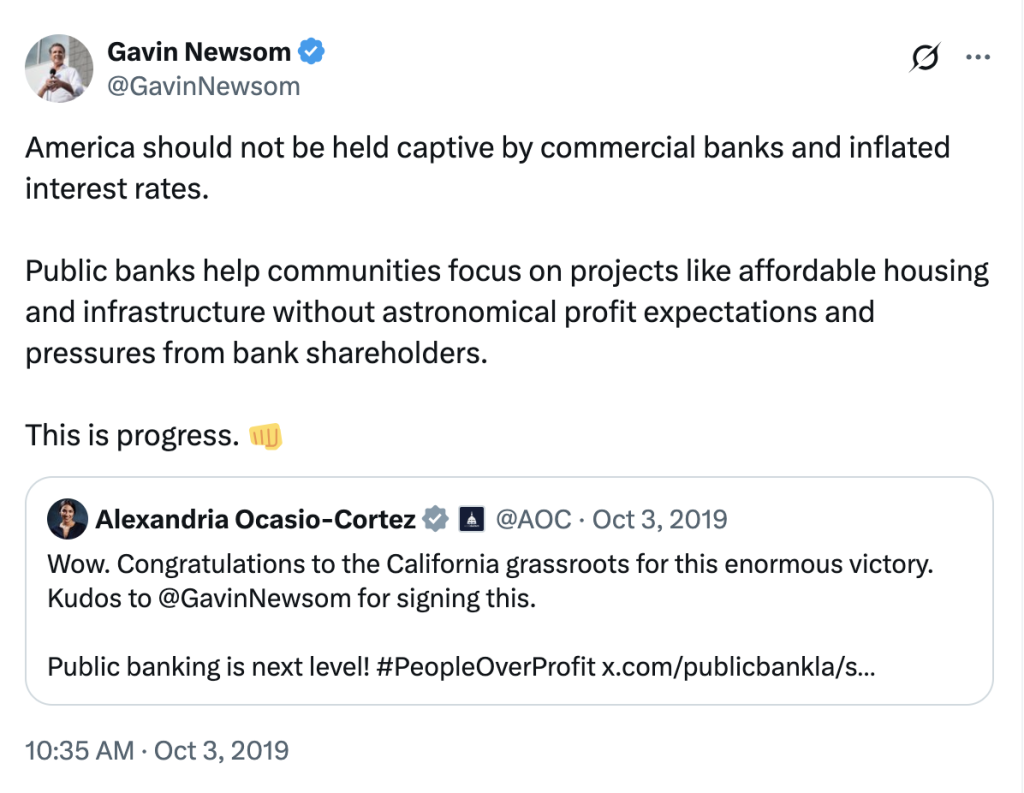Screen dimensions: 1024x793
Task: Click the fist bump emoji after 'This is progress.'
Action: point(265,435)
